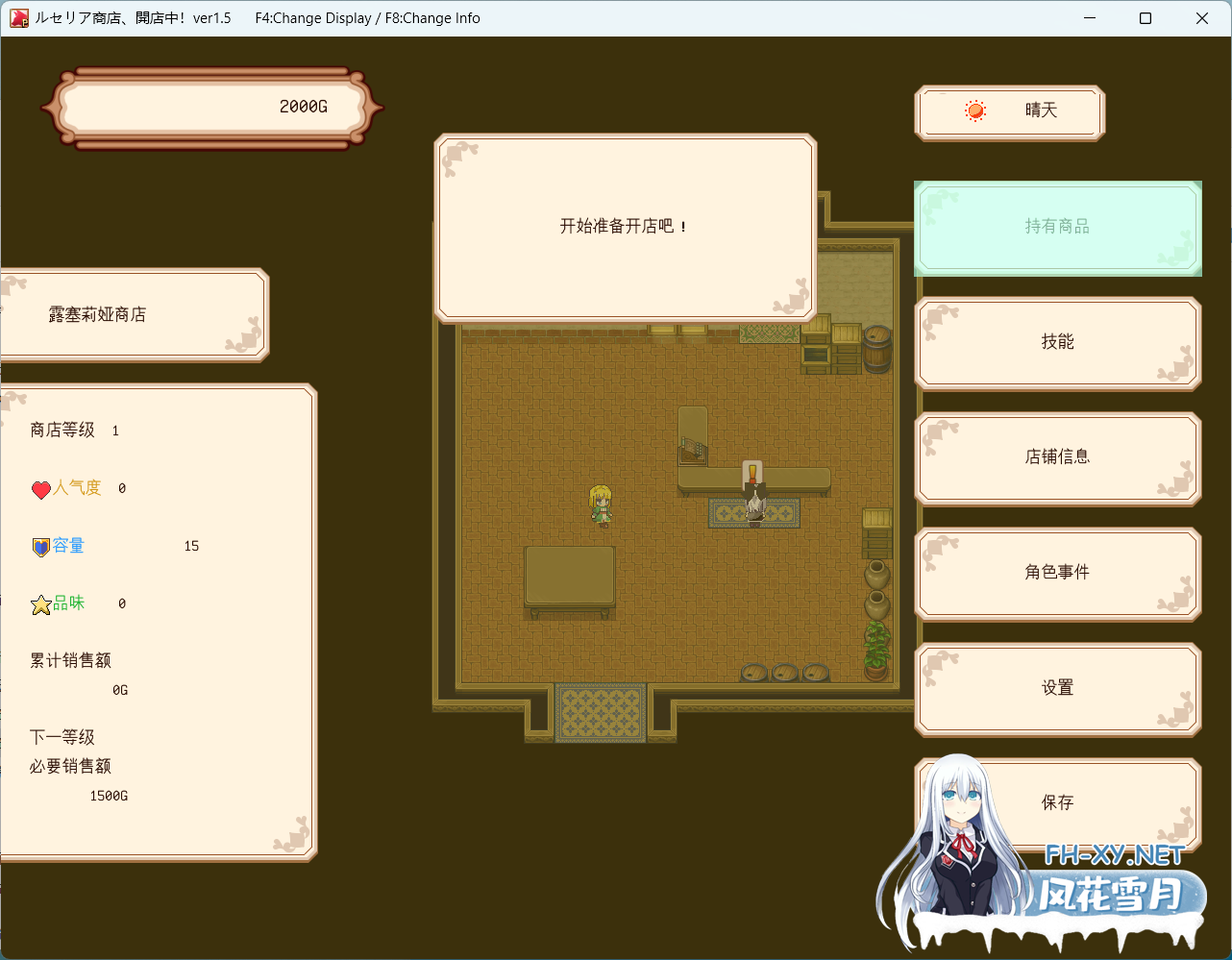The height and width of the screenshot is (960, 1232).
Task: Click the shopkeeper behind the counter
Action: click(x=754, y=501)
